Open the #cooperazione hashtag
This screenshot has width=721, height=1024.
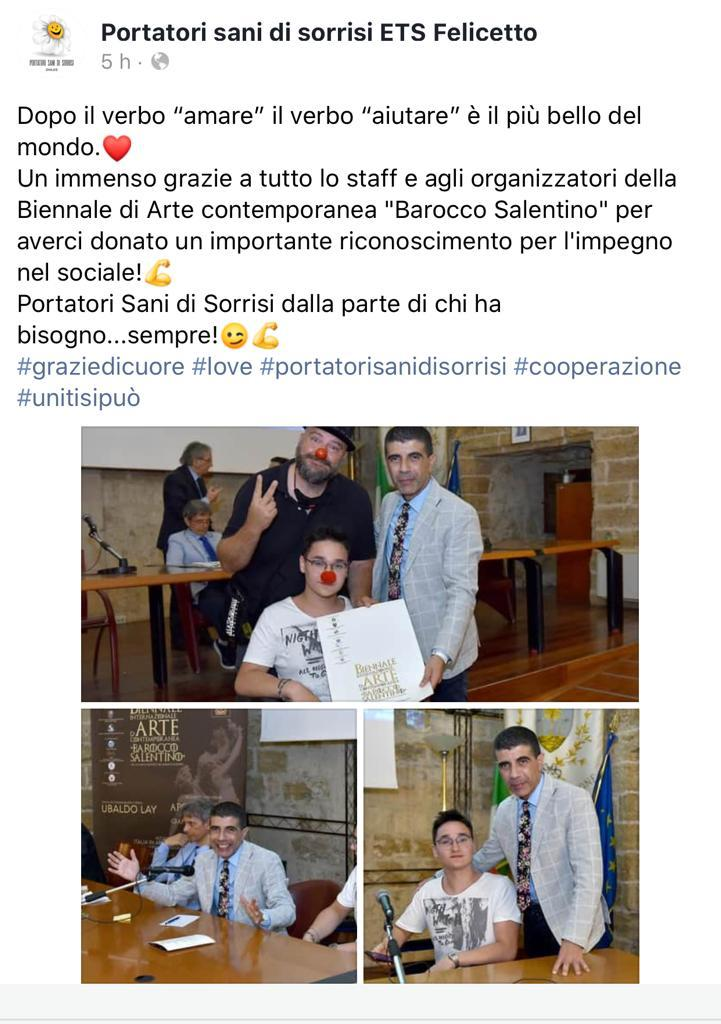(x=597, y=366)
